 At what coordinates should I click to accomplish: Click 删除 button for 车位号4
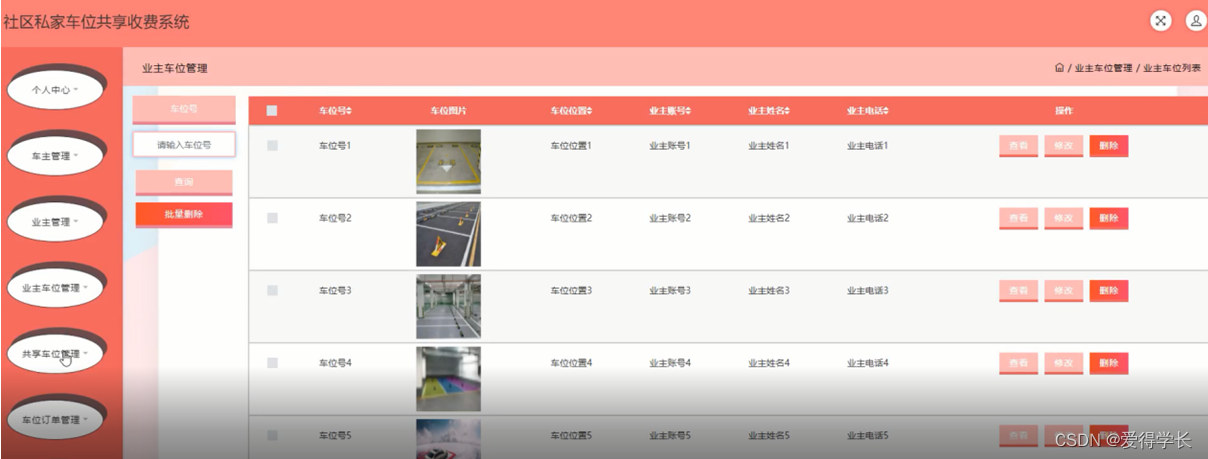point(1109,363)
